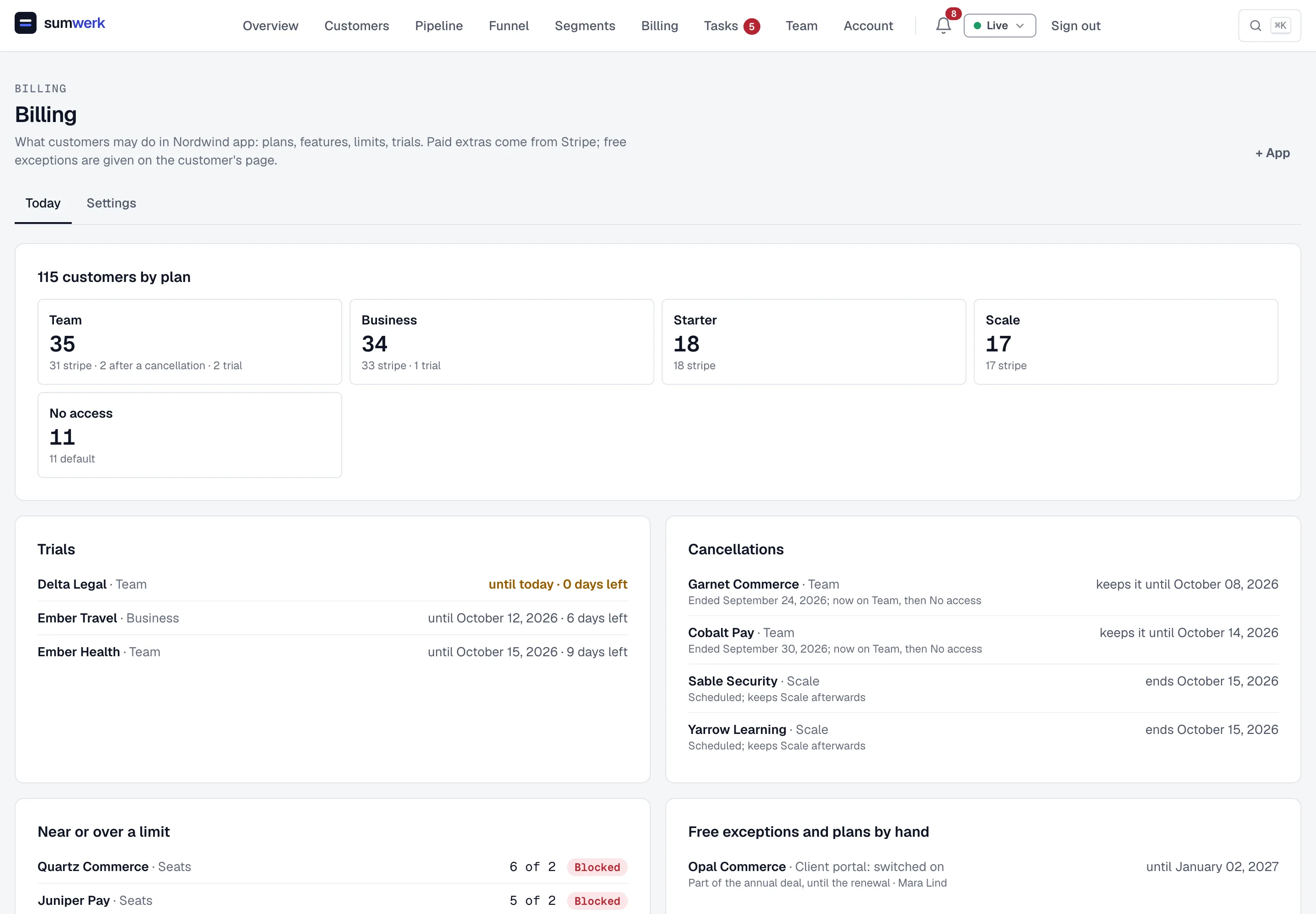The image size is (1316, 914).
Task: Open Yarrow Learning cancellation entry
Action: [983, 737]
